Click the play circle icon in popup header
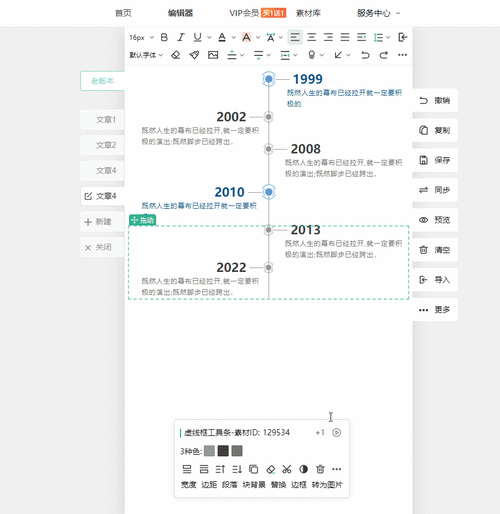 pyautogui.click(x=337, y=433)
